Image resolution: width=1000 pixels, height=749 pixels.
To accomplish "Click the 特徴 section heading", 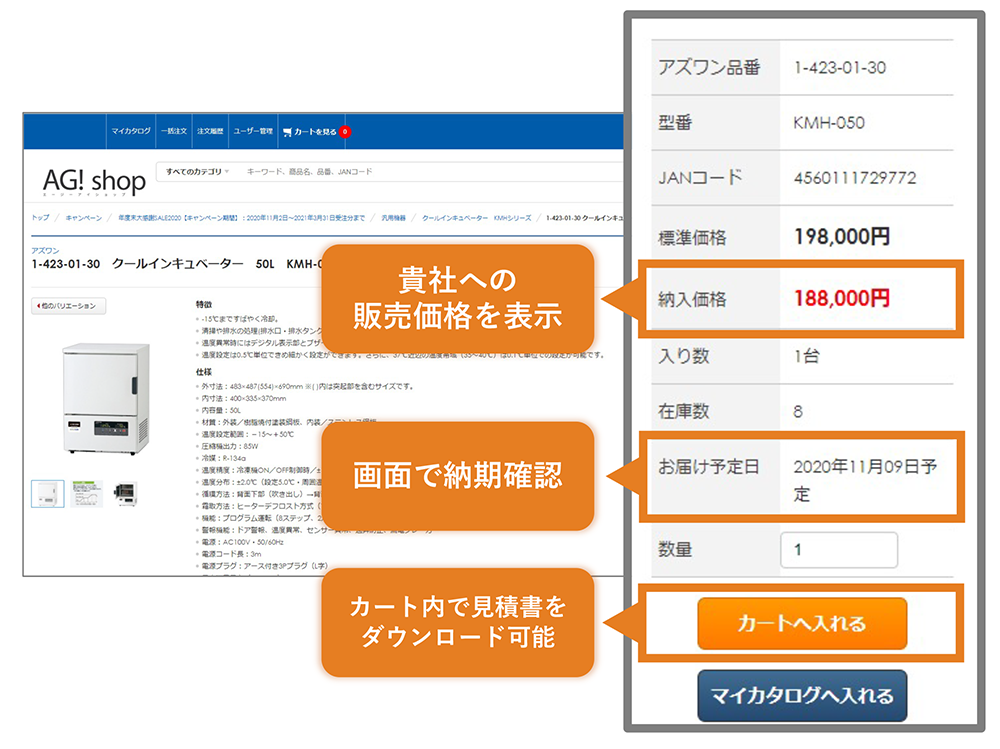I will click(x=204, y=304).
